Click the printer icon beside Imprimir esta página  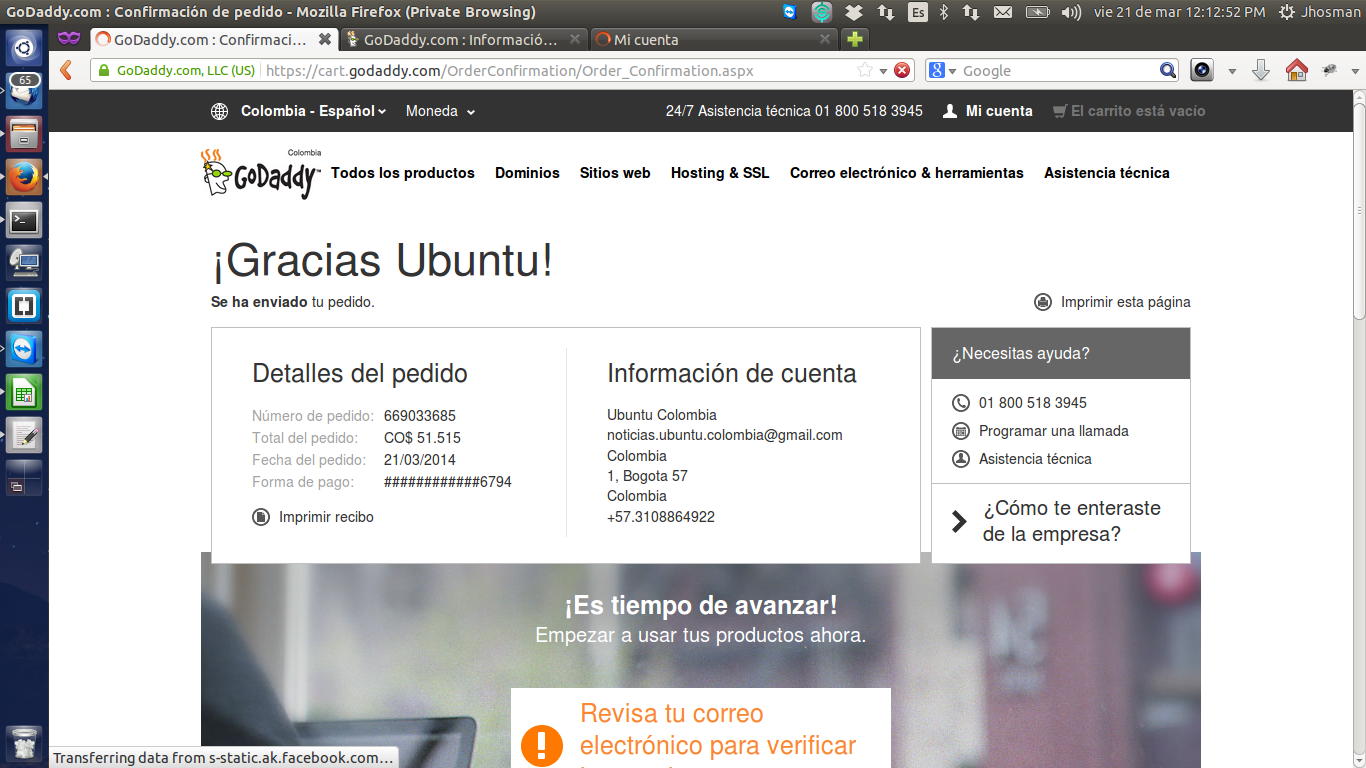click(x=1043, y=302)
